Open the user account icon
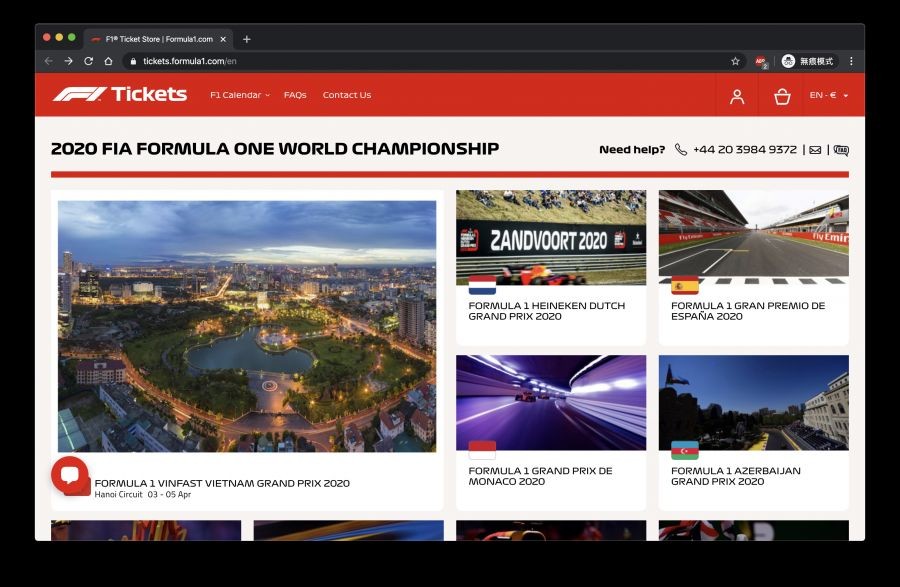 [737, 96]
